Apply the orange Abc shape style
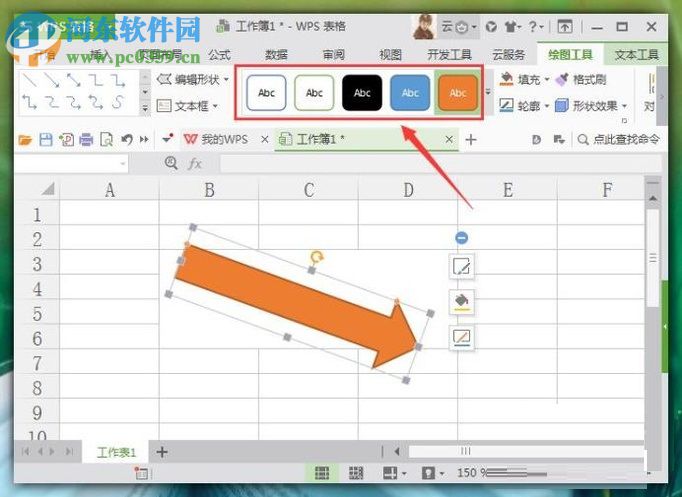The image size is (682, 497). [458, 93]
